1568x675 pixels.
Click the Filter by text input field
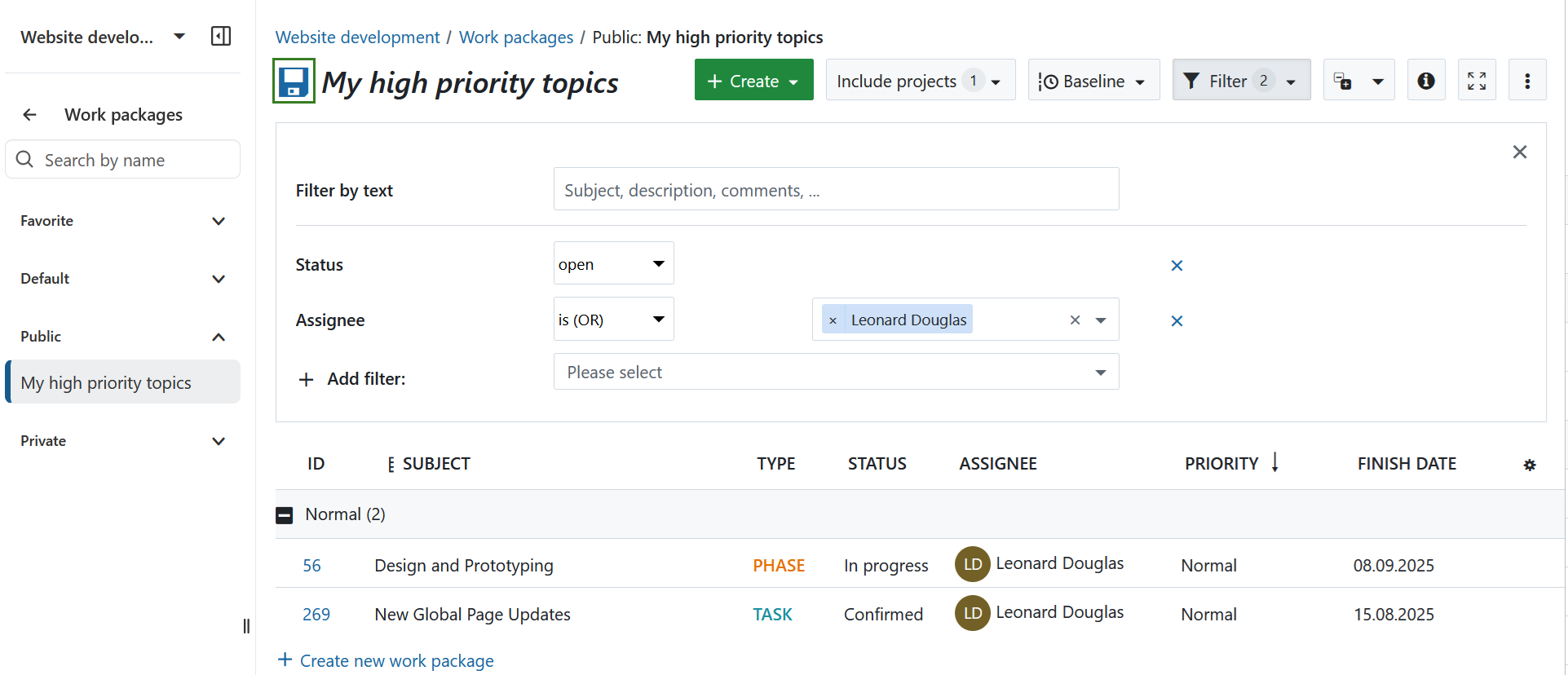coord(835,190)
